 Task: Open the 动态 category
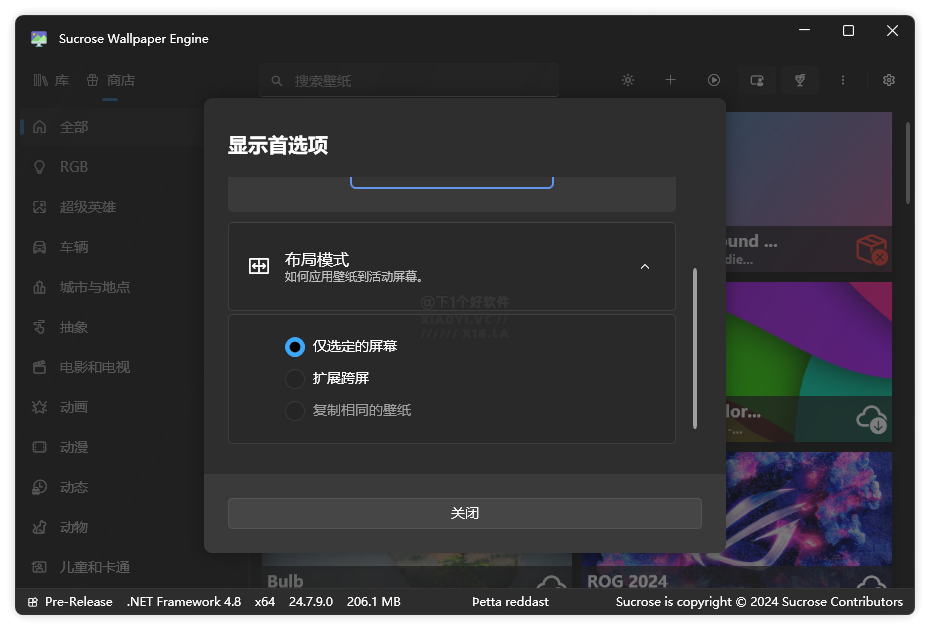point(113,488)
